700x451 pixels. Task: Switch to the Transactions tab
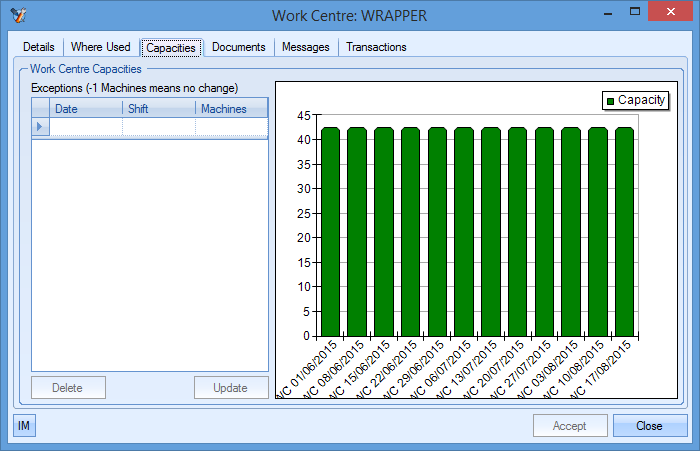(x=376, y=47)
